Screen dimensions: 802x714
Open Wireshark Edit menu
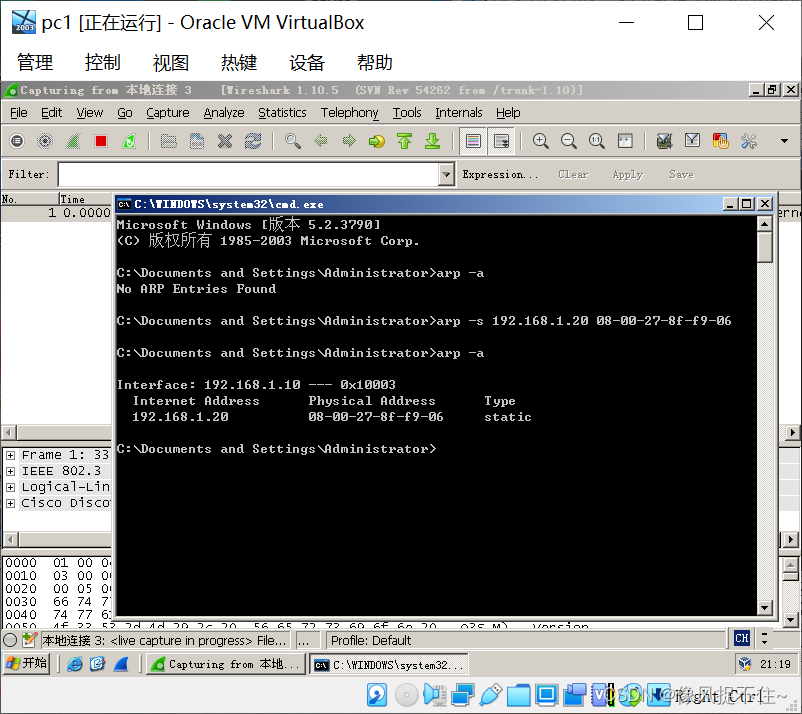pyautogui.click(x=52, y=113)
